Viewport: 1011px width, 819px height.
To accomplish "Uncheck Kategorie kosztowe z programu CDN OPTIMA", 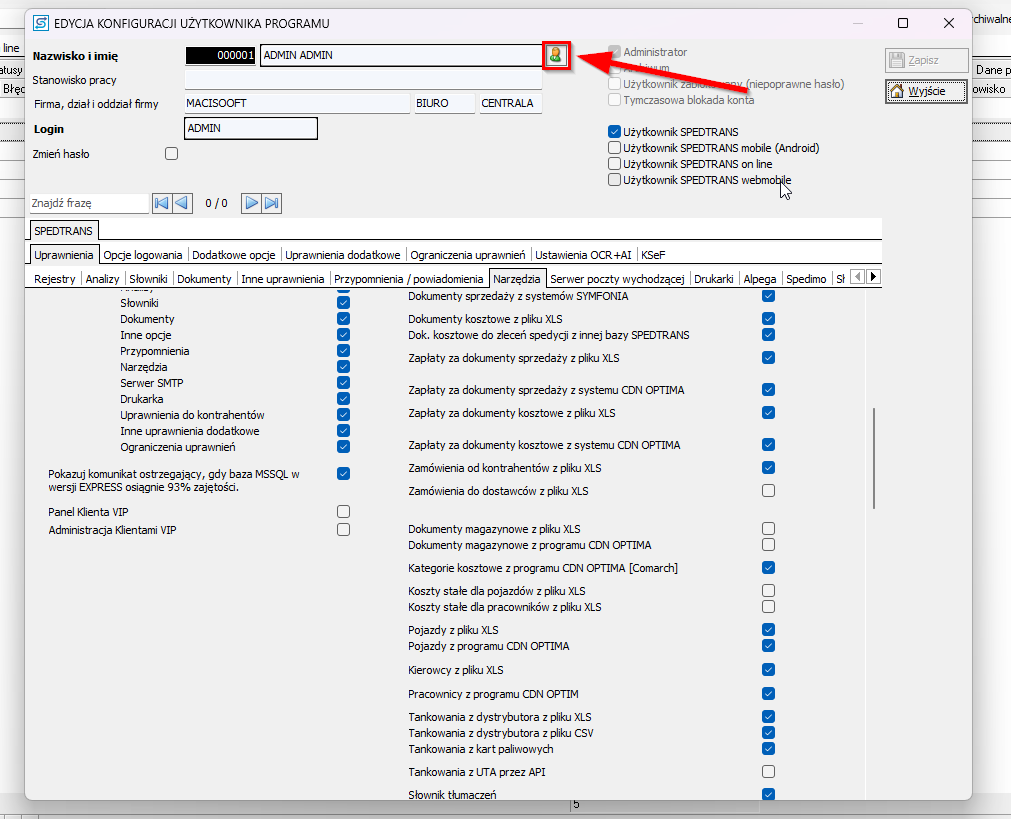I will tap(769, 567).
